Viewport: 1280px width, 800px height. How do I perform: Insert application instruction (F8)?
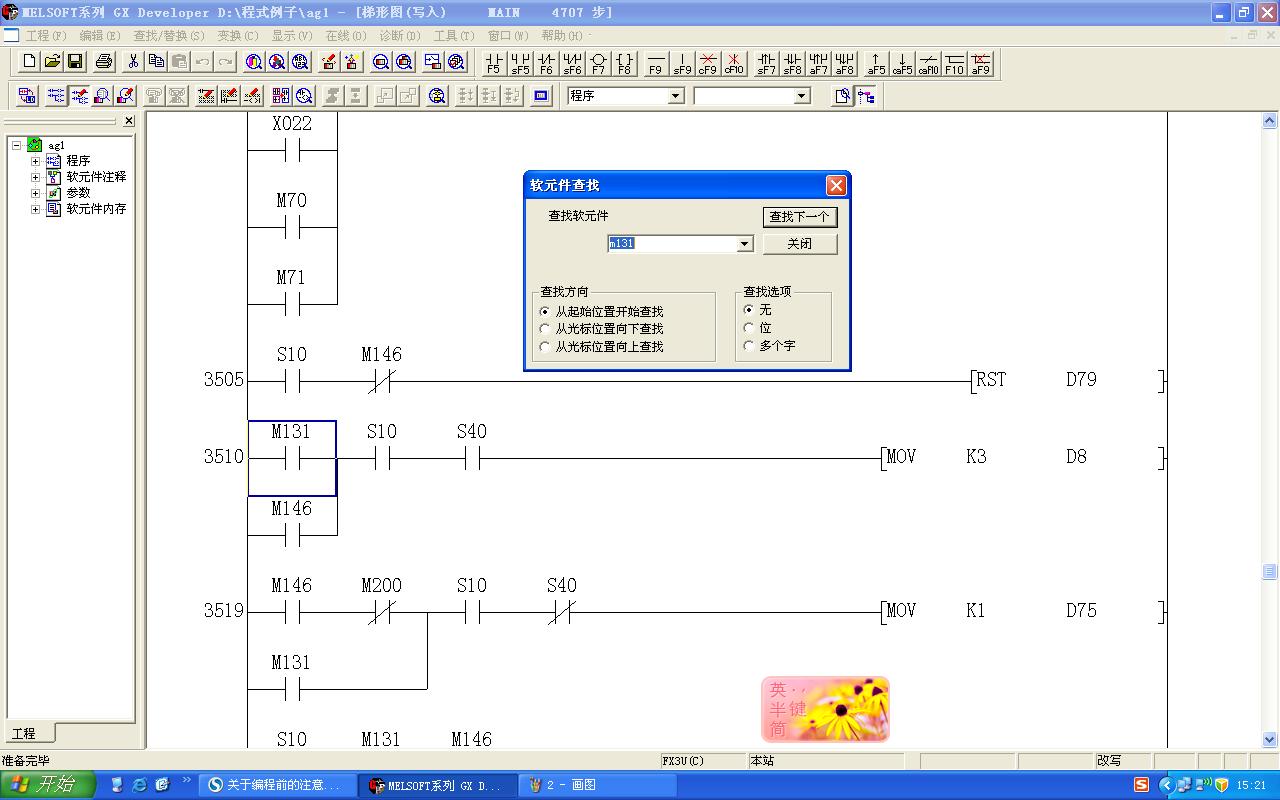click(624, 63)
